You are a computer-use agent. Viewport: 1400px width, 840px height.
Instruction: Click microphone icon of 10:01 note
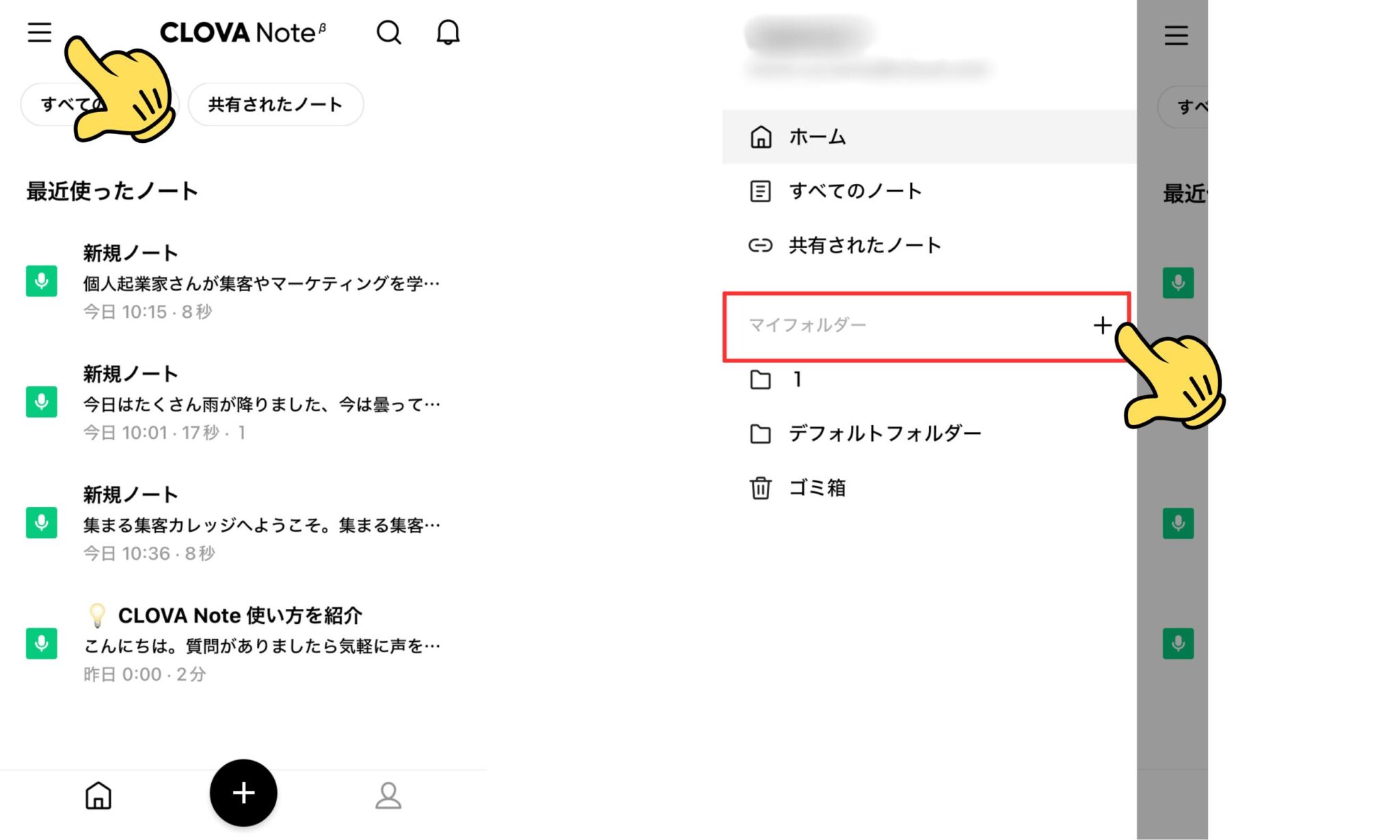tap(41, 402)
